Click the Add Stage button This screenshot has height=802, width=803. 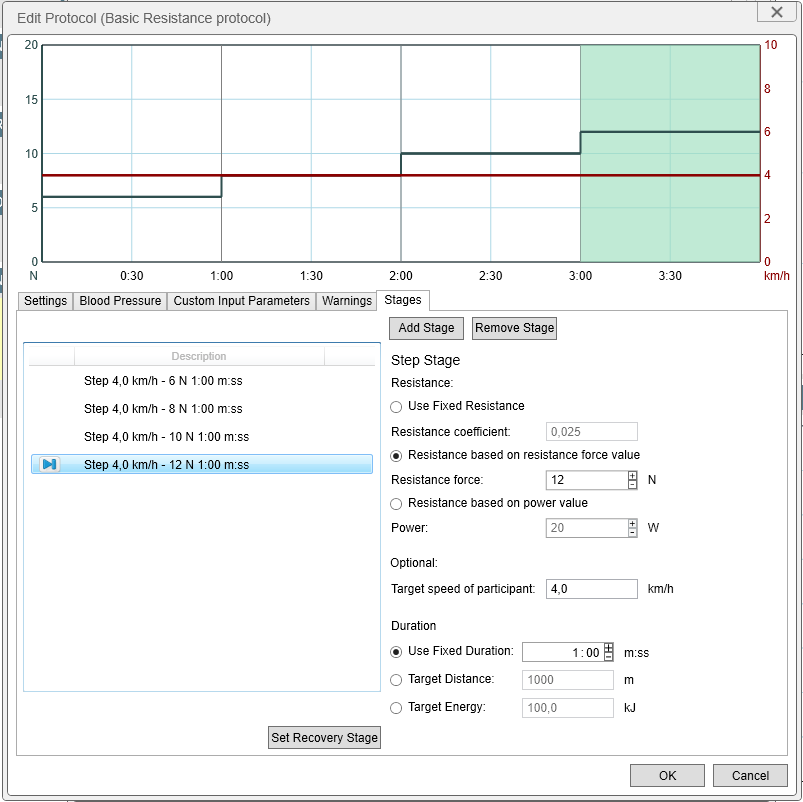(x=426, y=328)
